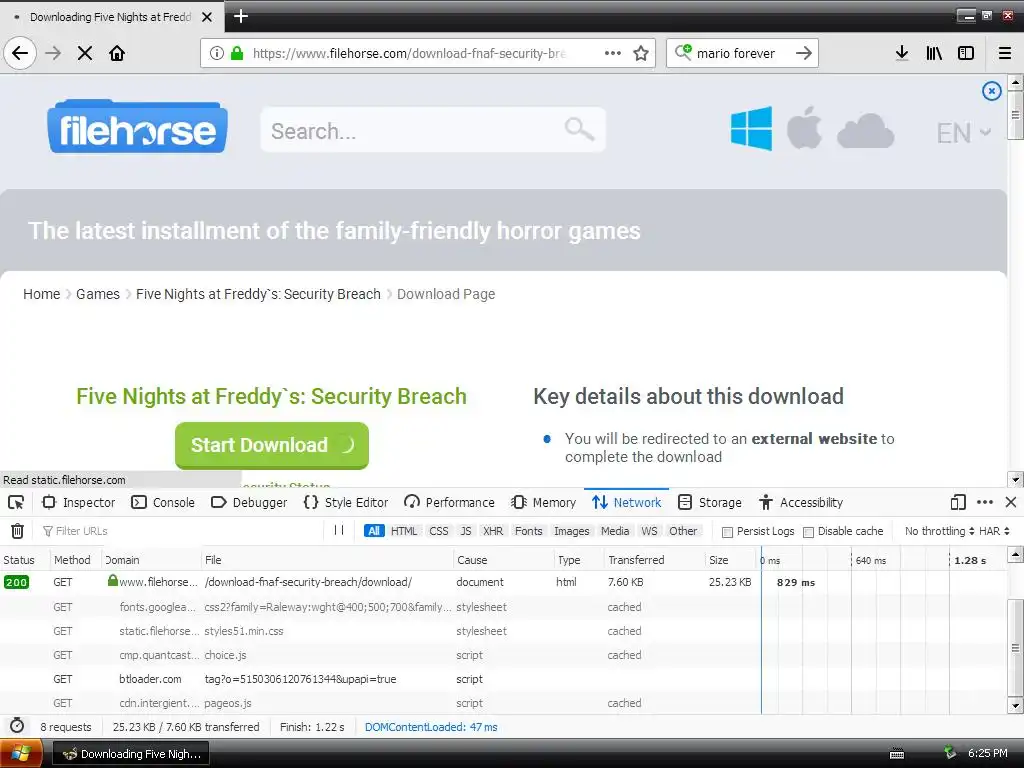1024x768 pixels.
Task: Click the Filehorse logo
Action: click(137, 127)
